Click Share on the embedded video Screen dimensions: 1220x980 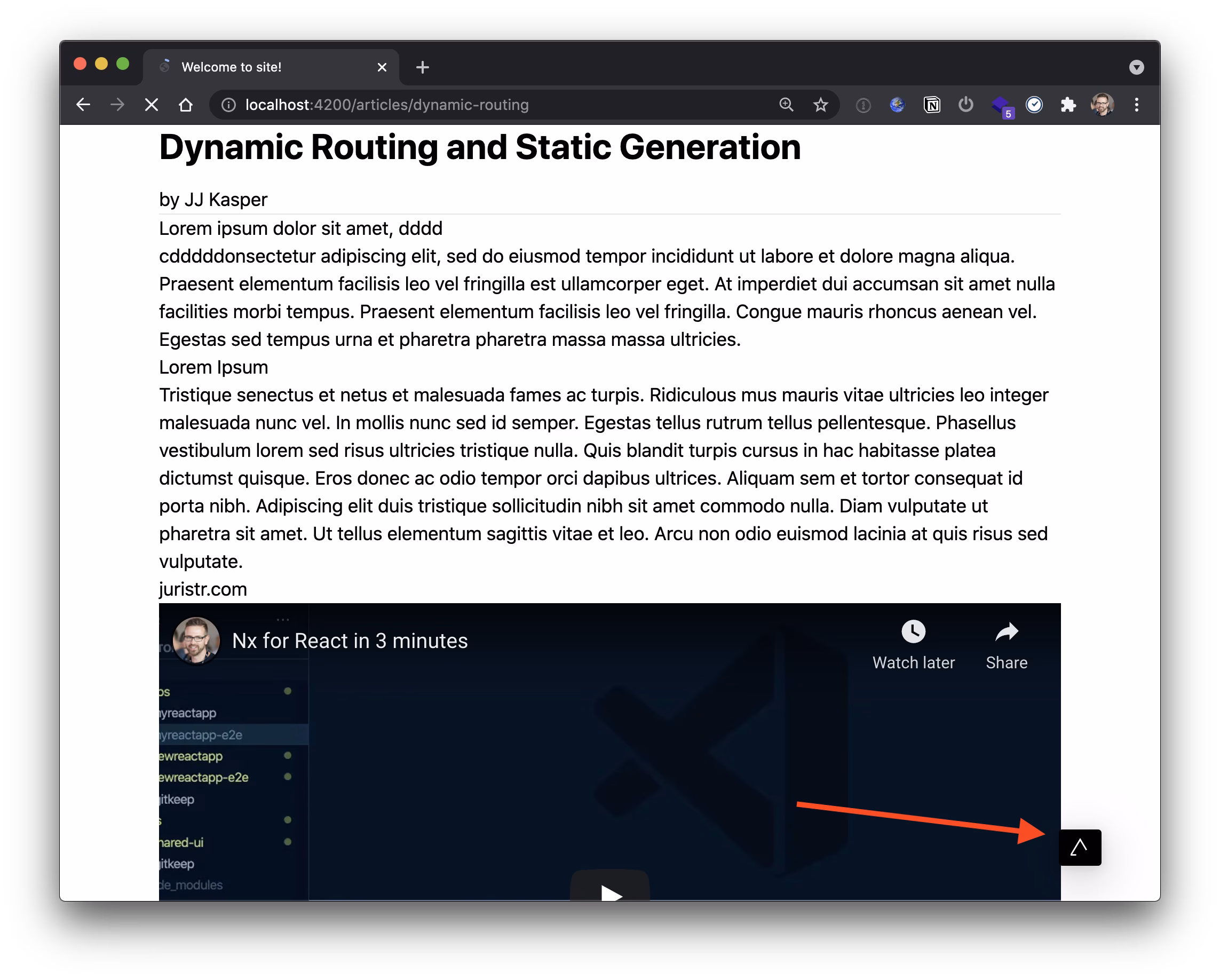[x=1006, y=645]
